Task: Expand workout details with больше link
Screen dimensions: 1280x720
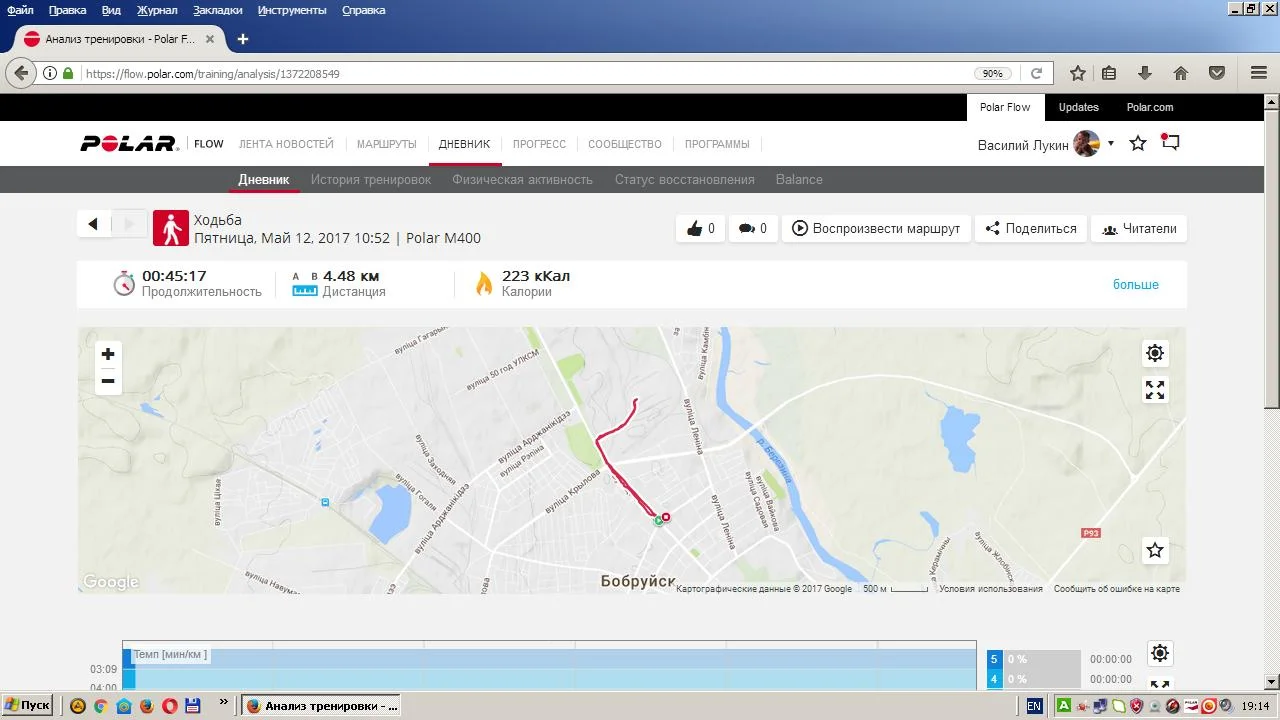Action: point(1136,285)
